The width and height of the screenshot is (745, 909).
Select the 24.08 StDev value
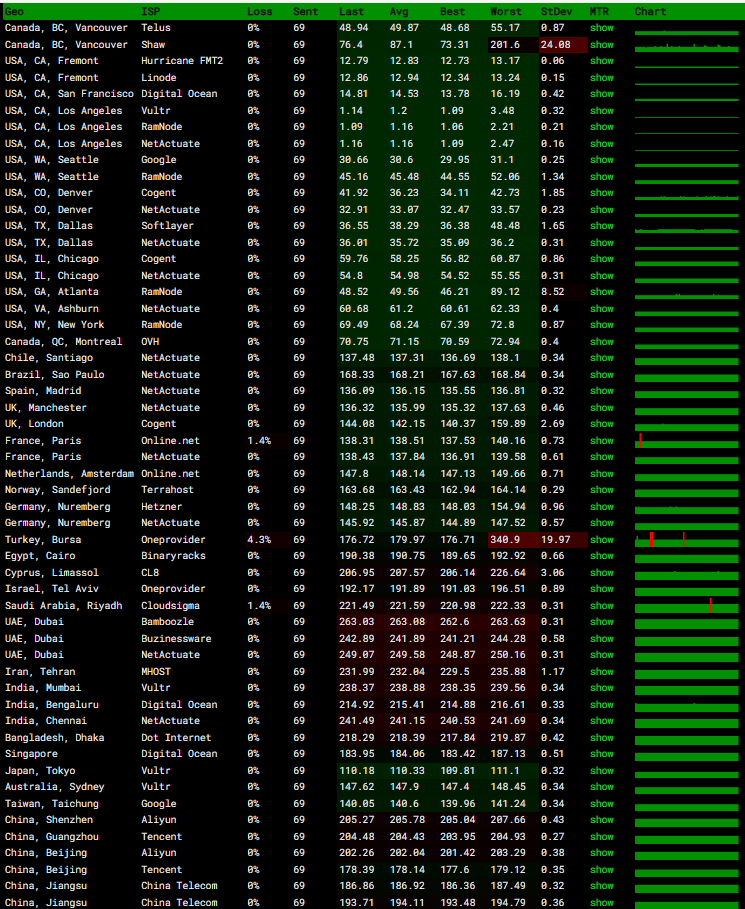(555, 45)
